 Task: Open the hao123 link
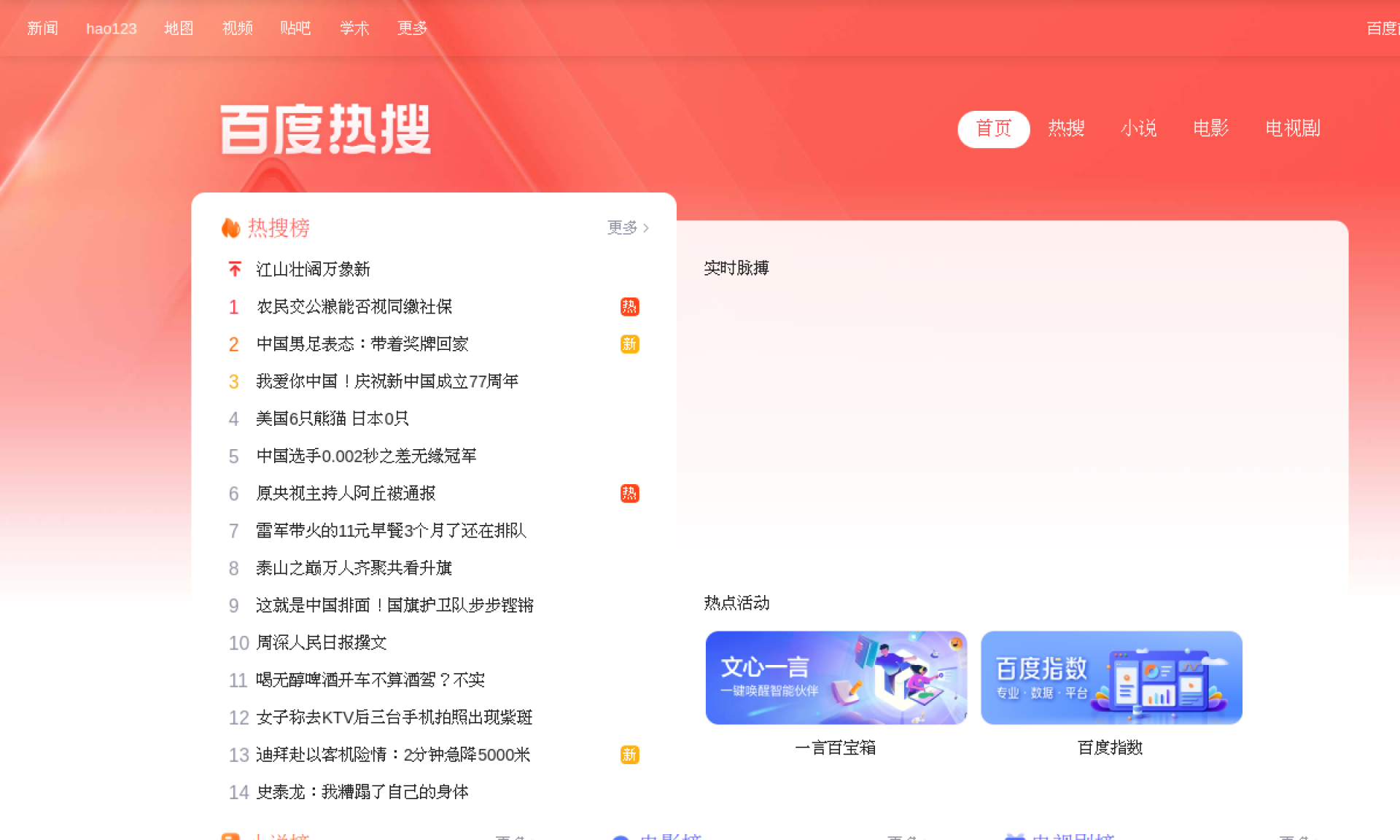pos(112,28)
